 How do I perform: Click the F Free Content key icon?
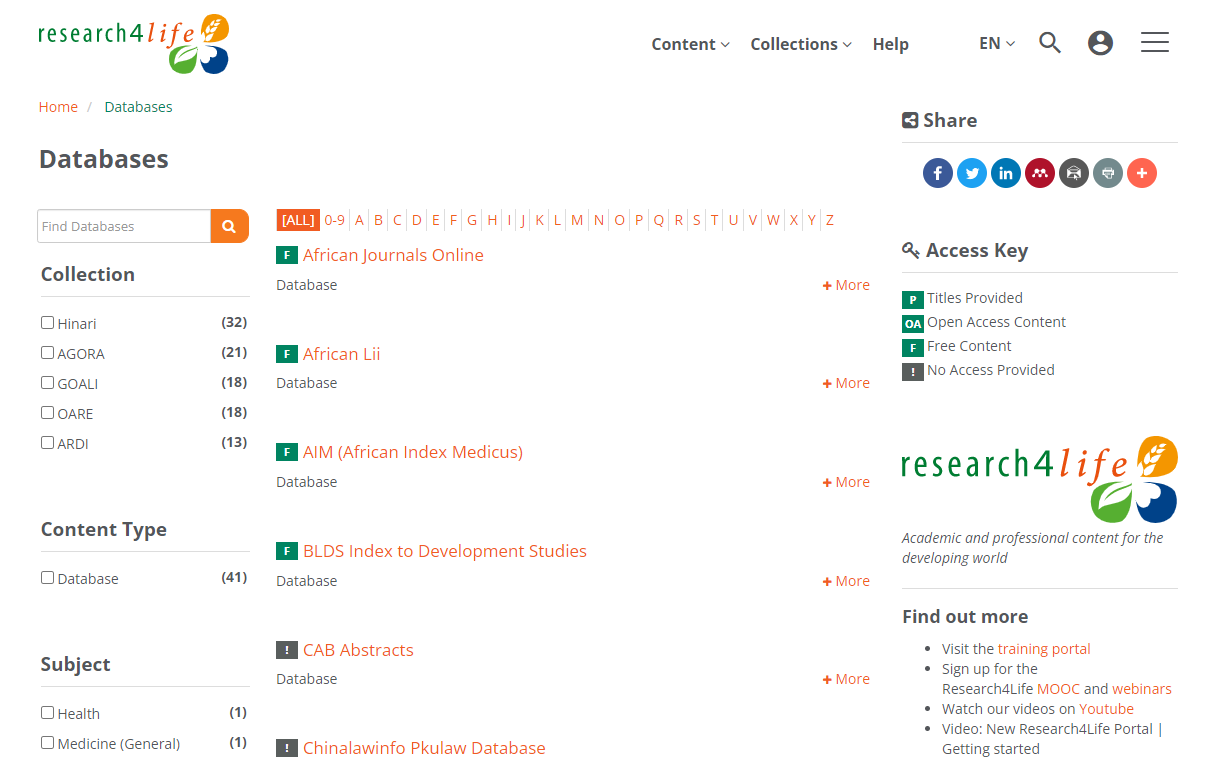912,347
